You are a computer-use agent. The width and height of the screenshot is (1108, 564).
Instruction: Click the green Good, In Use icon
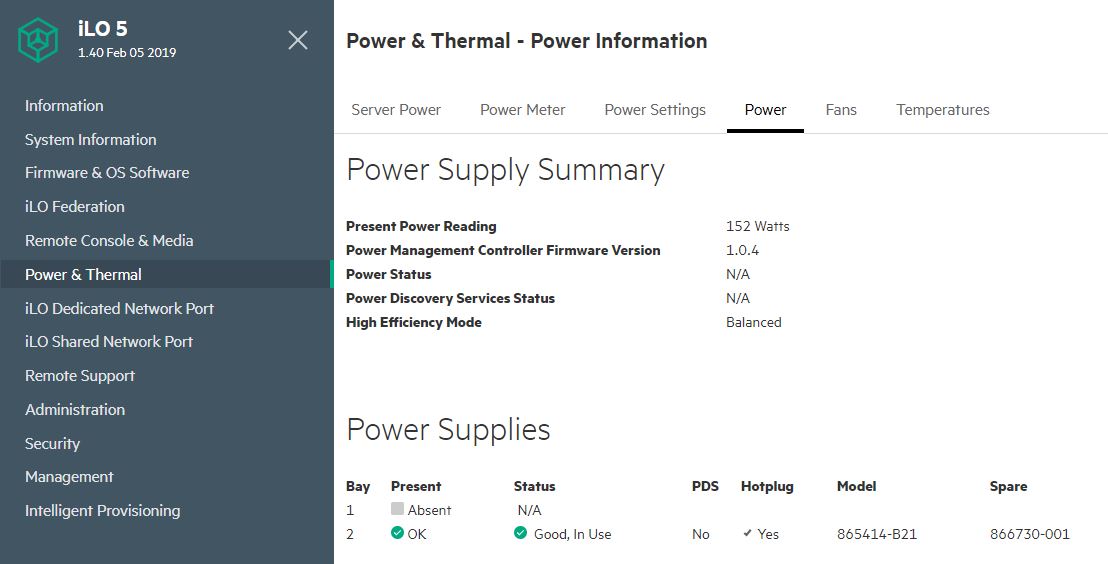(x=520, y=534)
